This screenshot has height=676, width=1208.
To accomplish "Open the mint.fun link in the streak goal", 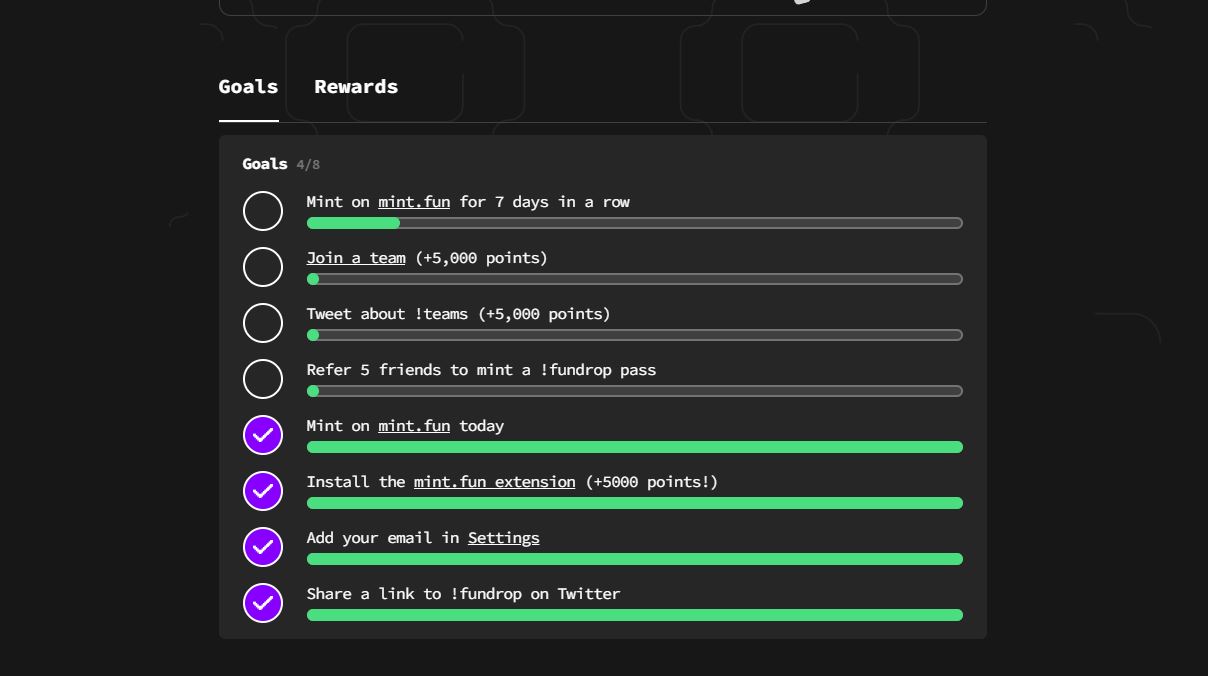I will (x=414, y=202).
